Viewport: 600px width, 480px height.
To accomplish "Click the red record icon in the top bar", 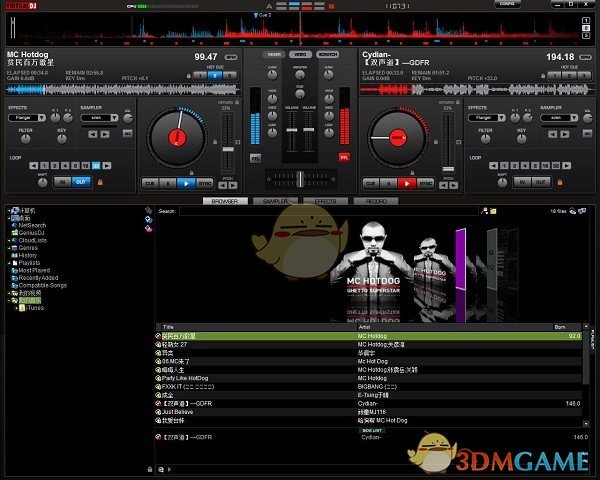I will tap(332, 6).
